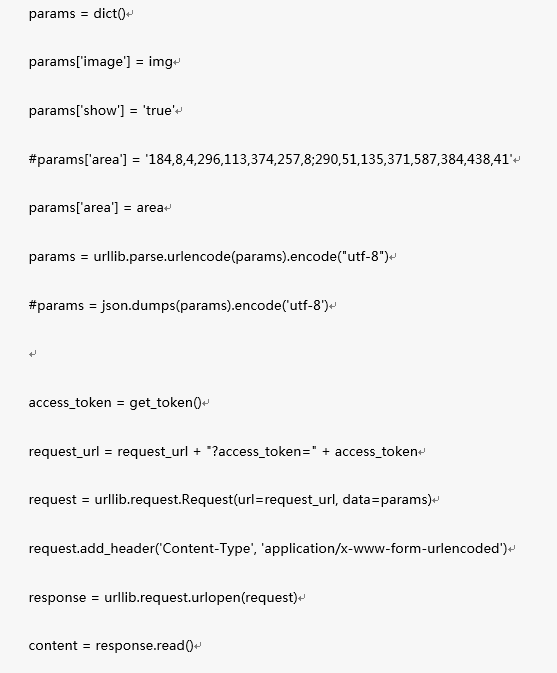The height and width of the screenshot is (673, 557).
Task: Click the params['image'] = img line
Action: pyautogui.click(x=101, y=62)
